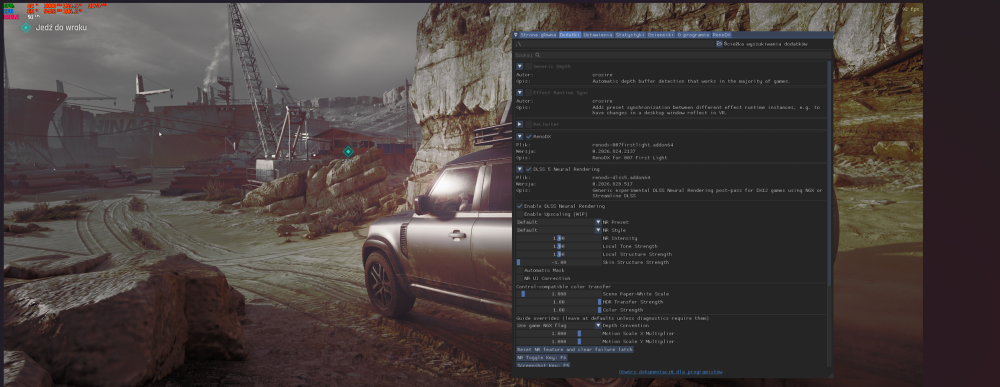Click Reset NR feature and clear failure latch

coord(575,349)
